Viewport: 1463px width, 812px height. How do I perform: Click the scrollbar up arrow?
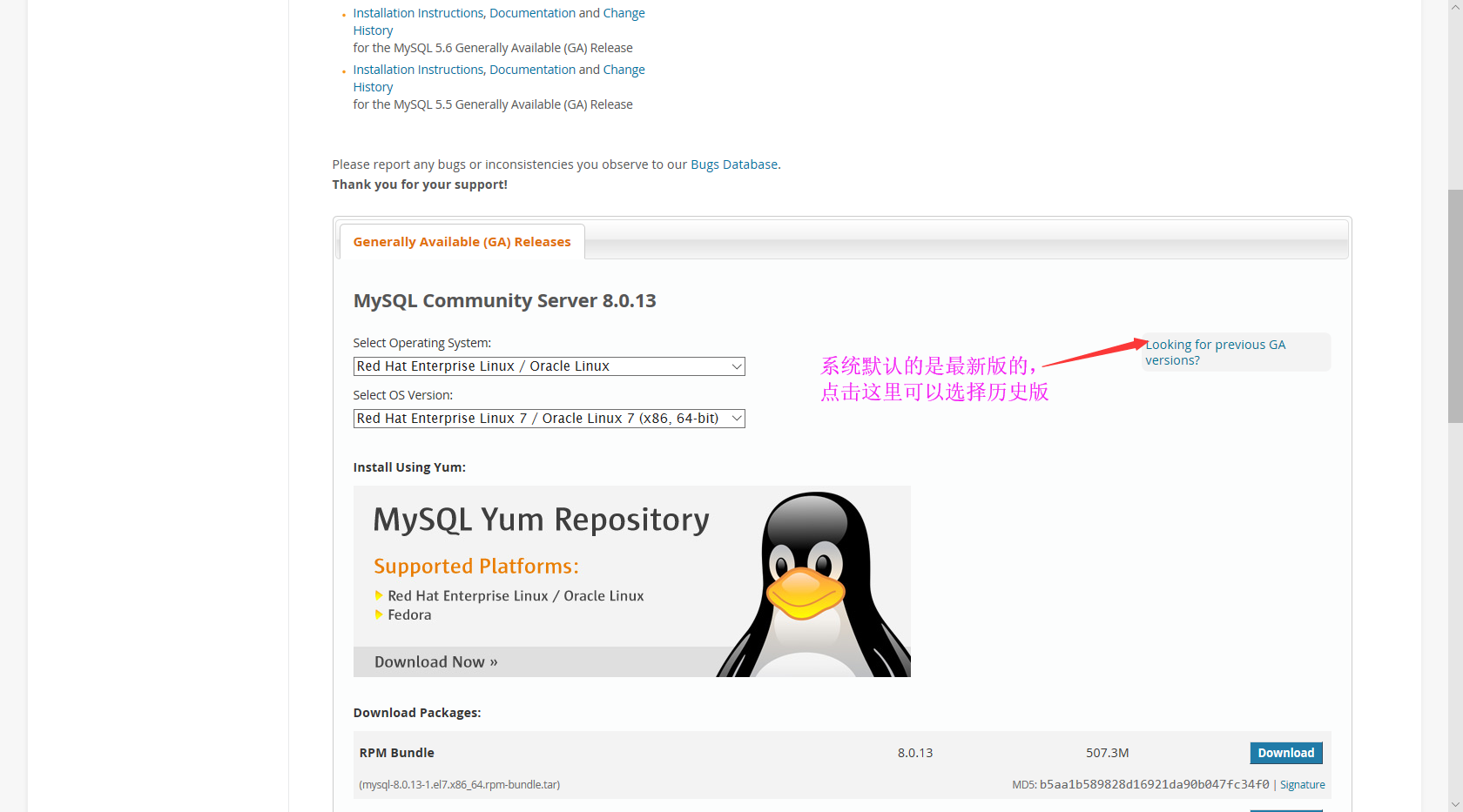coord(1455,7)
